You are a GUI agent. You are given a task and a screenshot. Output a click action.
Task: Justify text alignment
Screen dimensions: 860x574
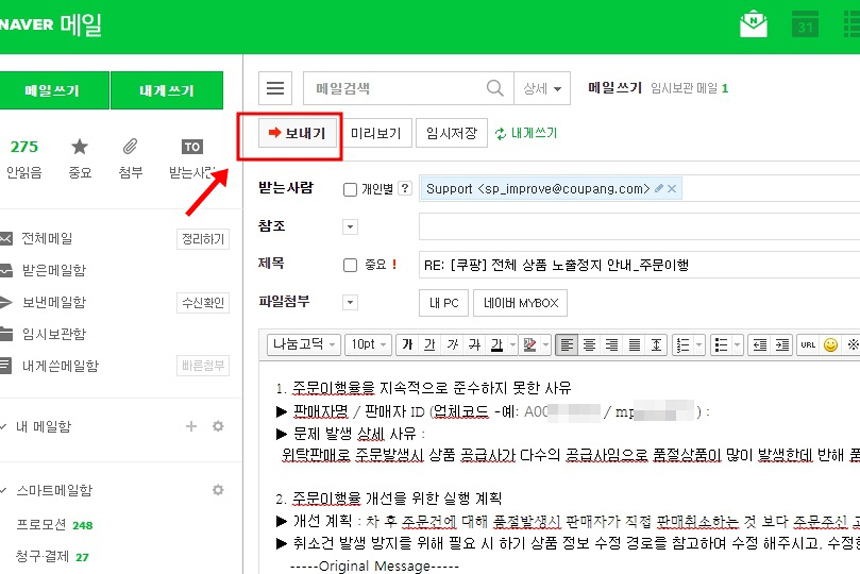click(634, 345)
